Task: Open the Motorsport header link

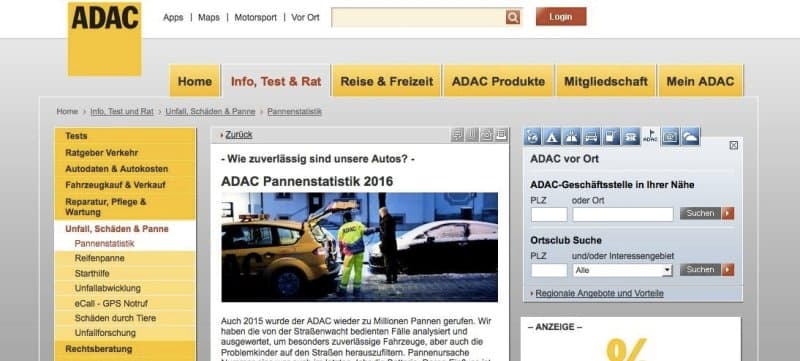Action: point(256,17)
